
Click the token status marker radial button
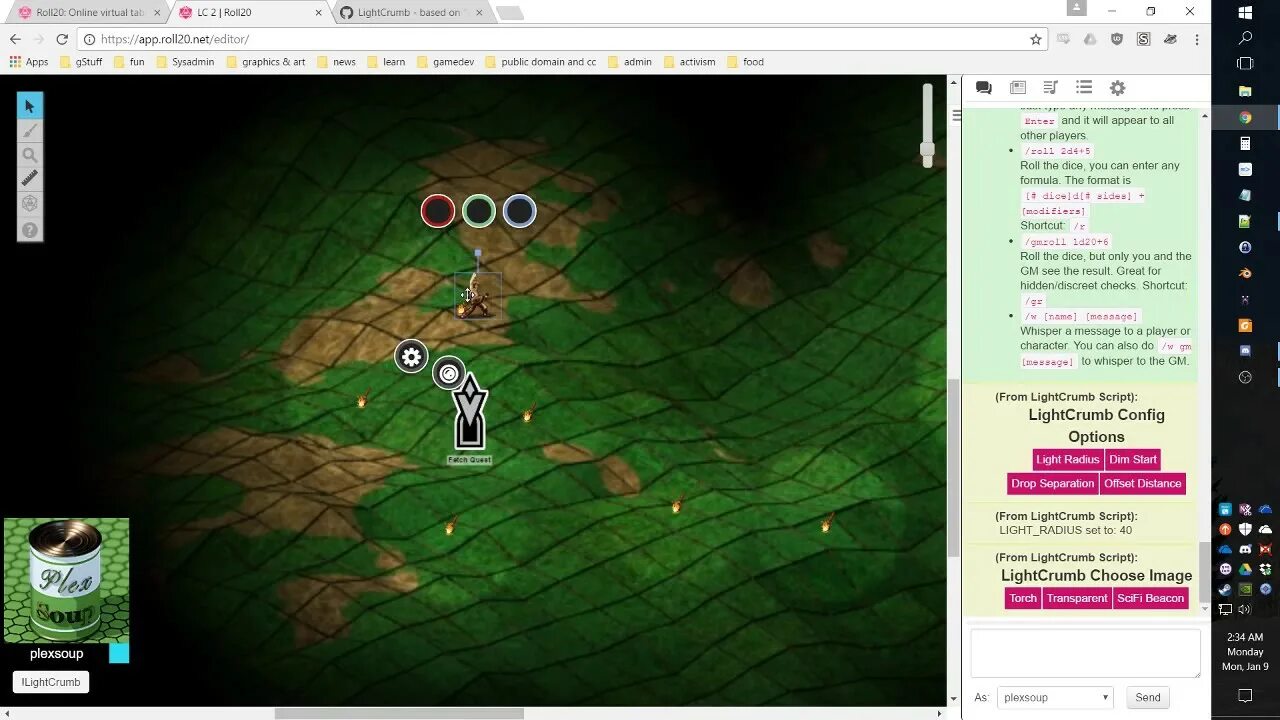449,374
